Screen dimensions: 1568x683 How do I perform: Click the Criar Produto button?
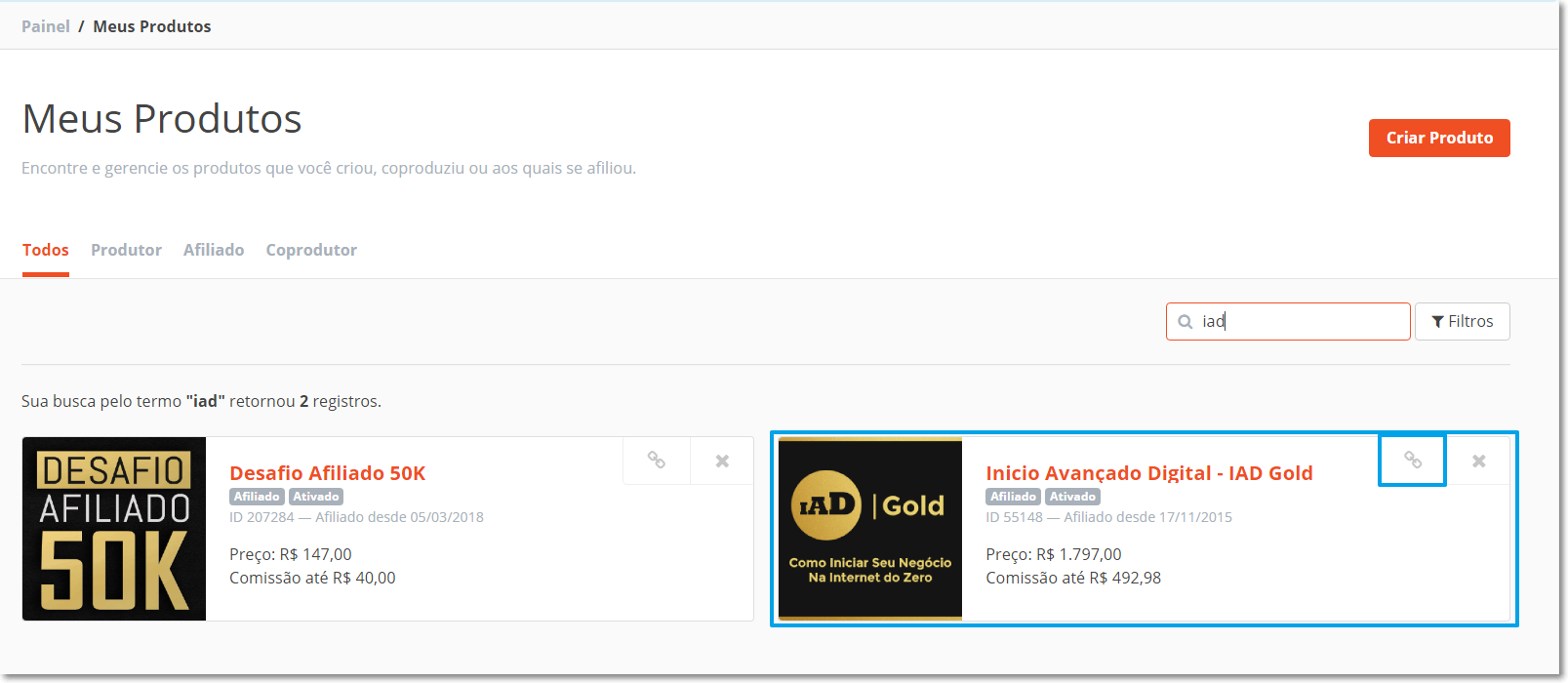pyautogui.click(x=1439, y=138)
